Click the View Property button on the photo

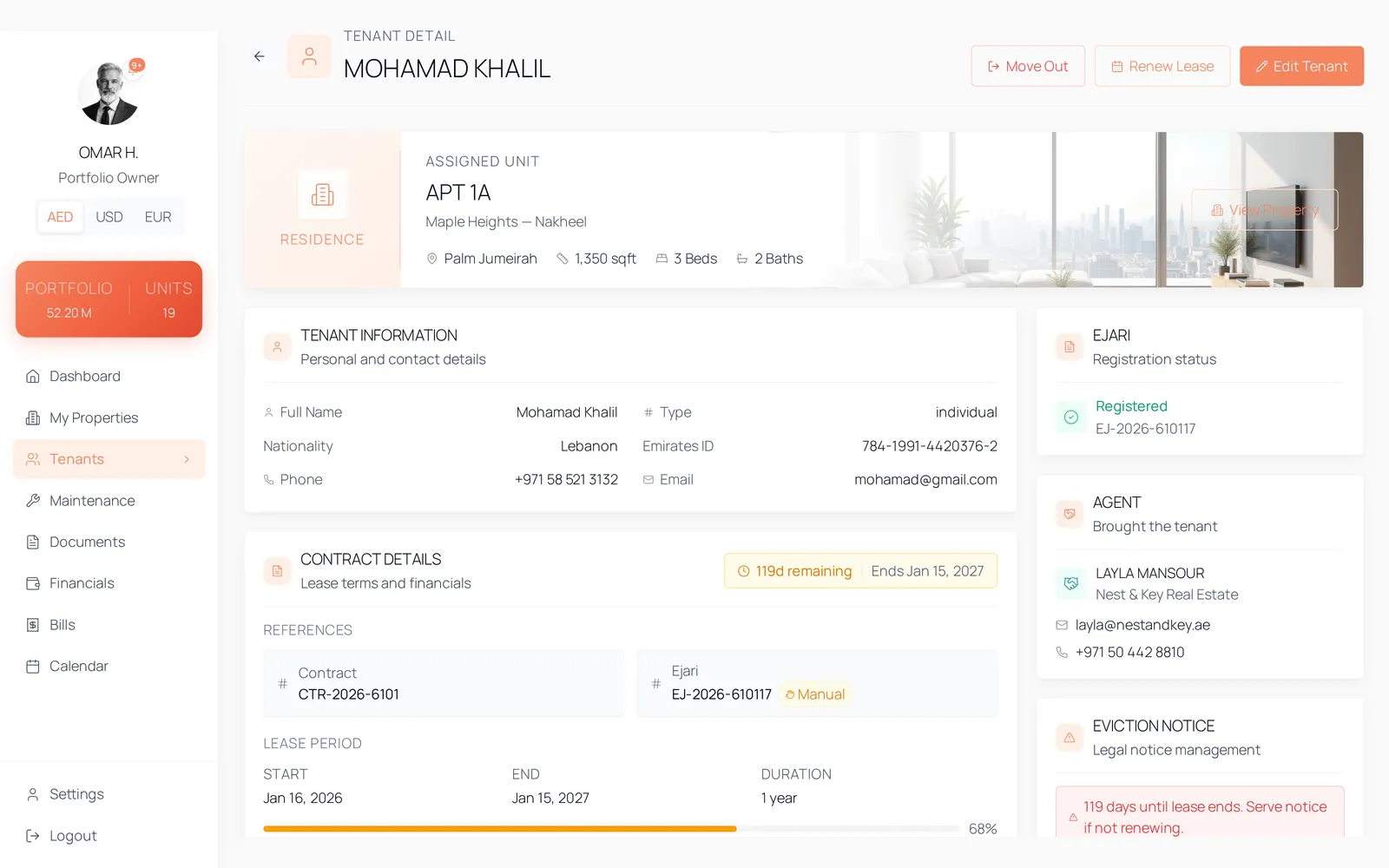(1264, 210)
